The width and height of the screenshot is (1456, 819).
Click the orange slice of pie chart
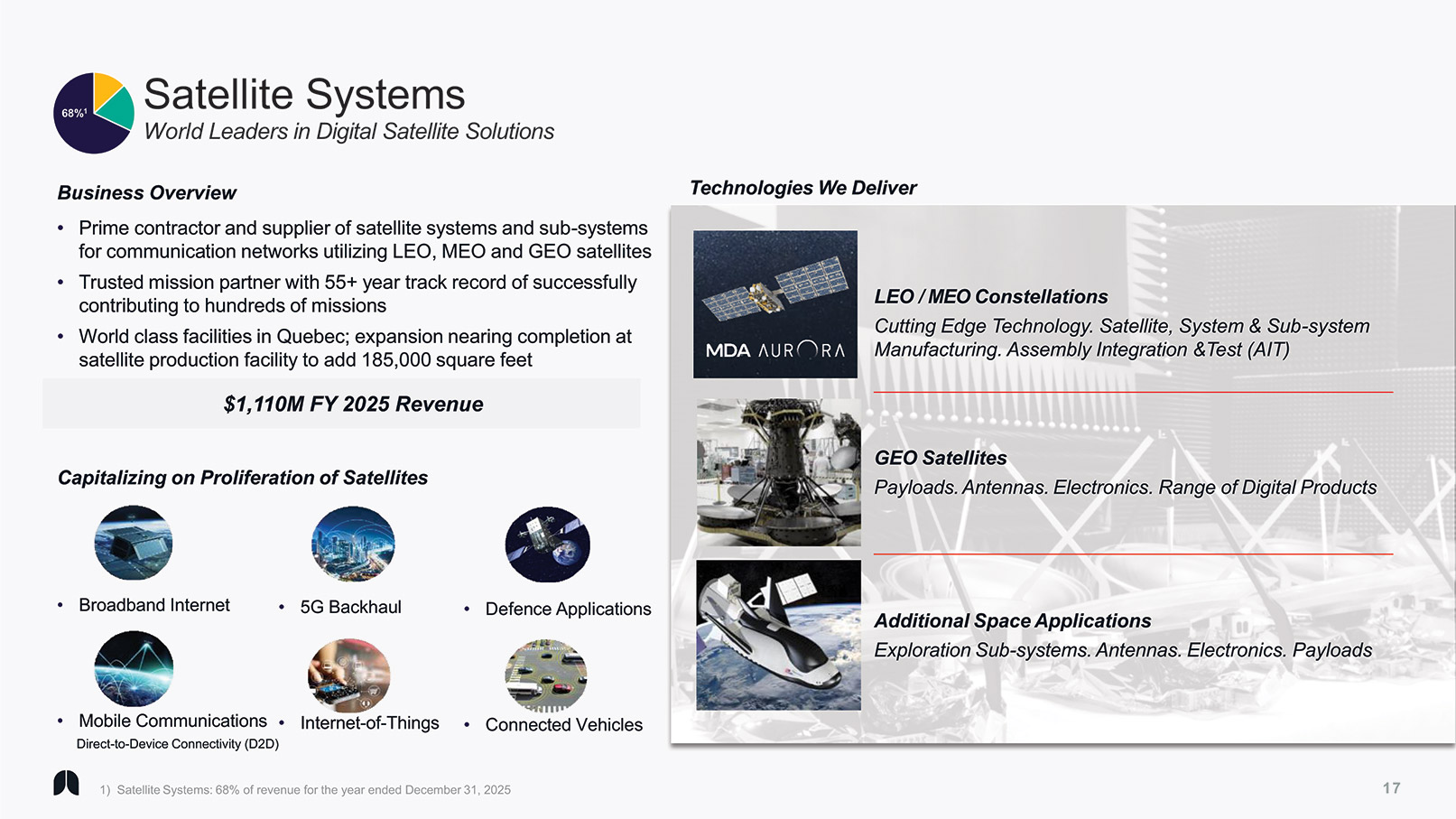tap(105, 88)
